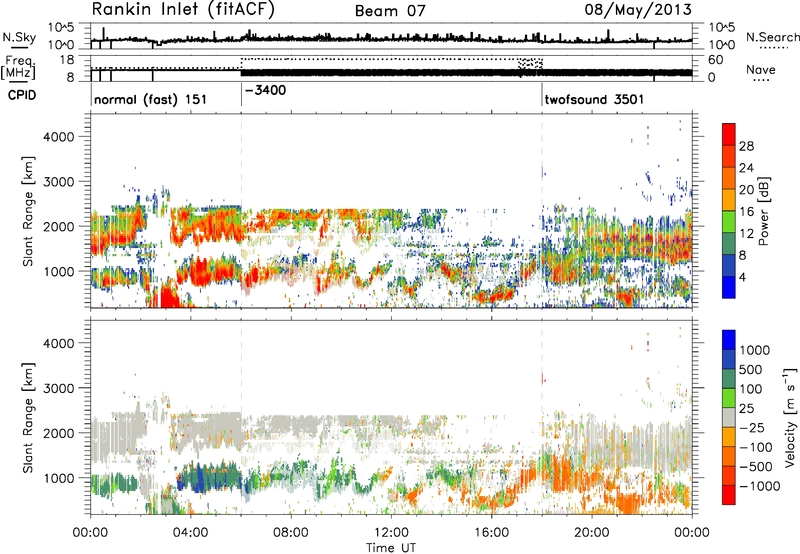This screenshot has height=554, width=800.
Task: Click the Rankin Inlet (fitACF) title
Action: click(183, 10)
